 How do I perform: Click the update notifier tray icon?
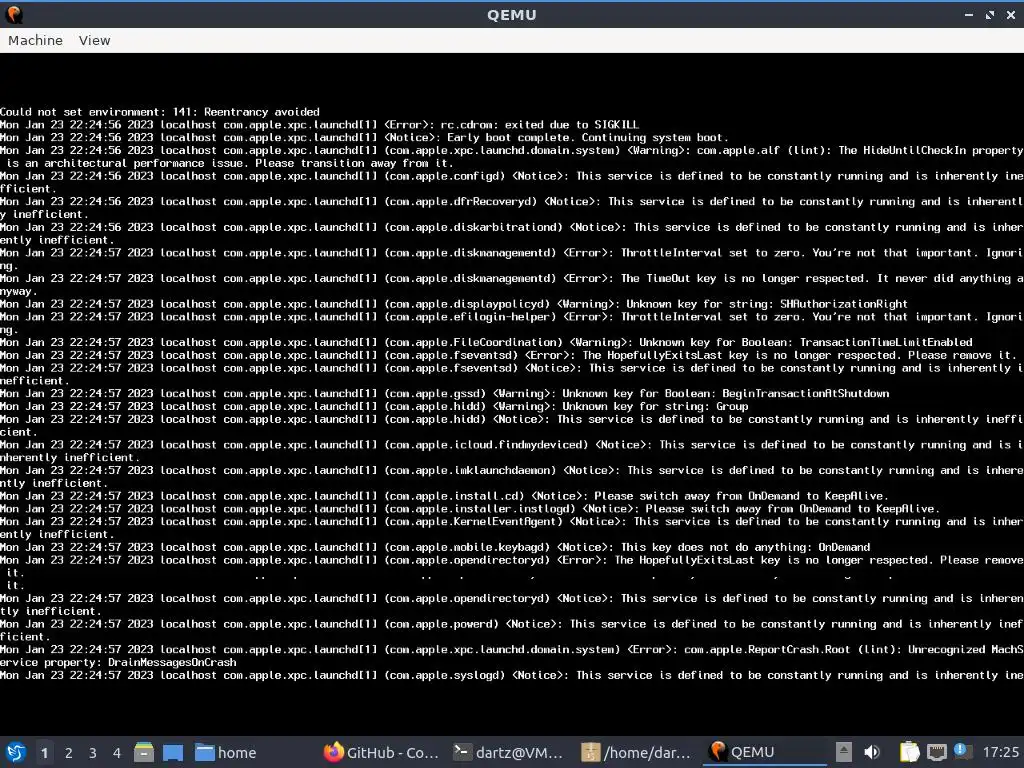click(961, 751)
